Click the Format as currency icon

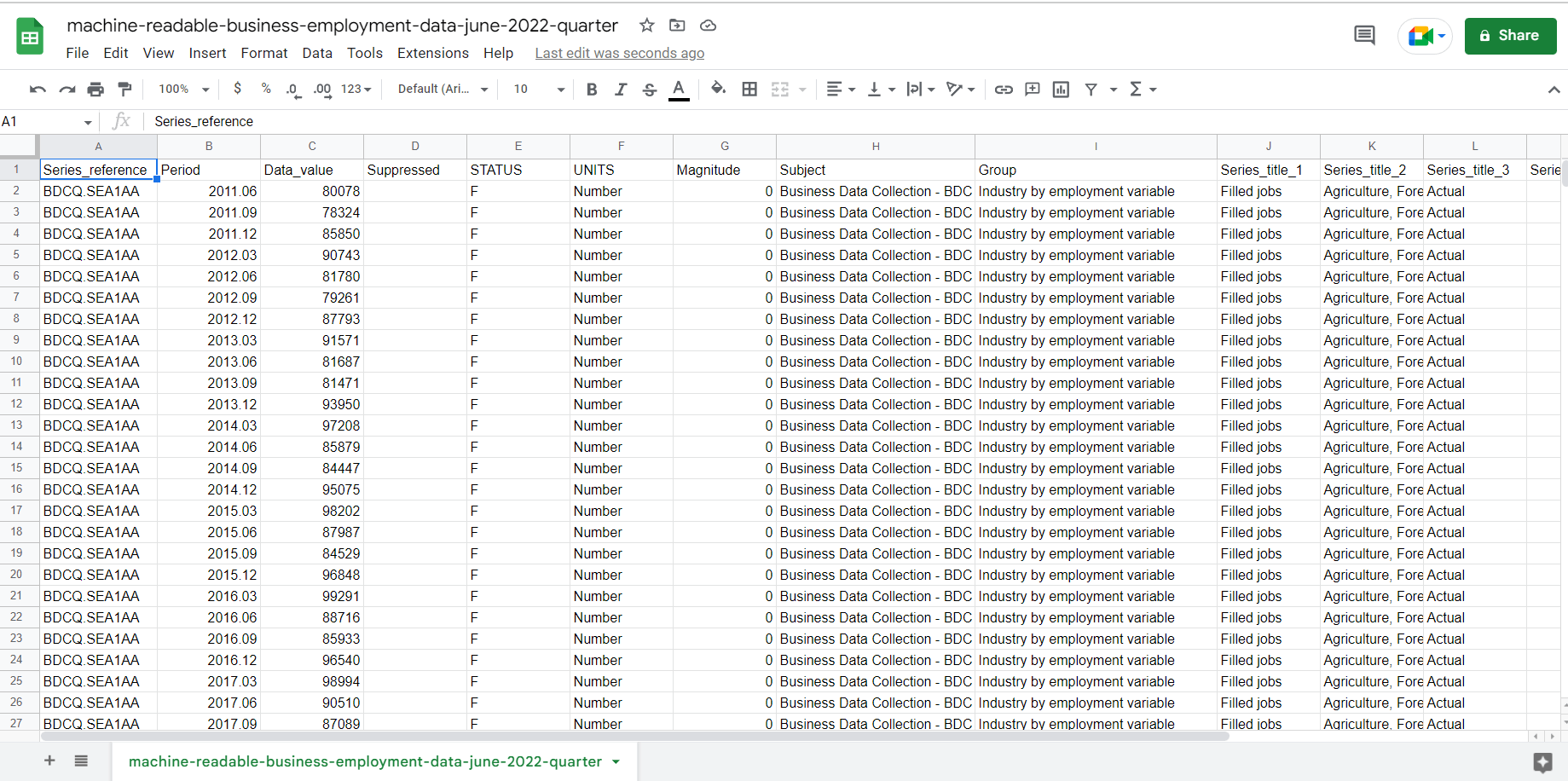pyautogui.click(x=237, y=89)
